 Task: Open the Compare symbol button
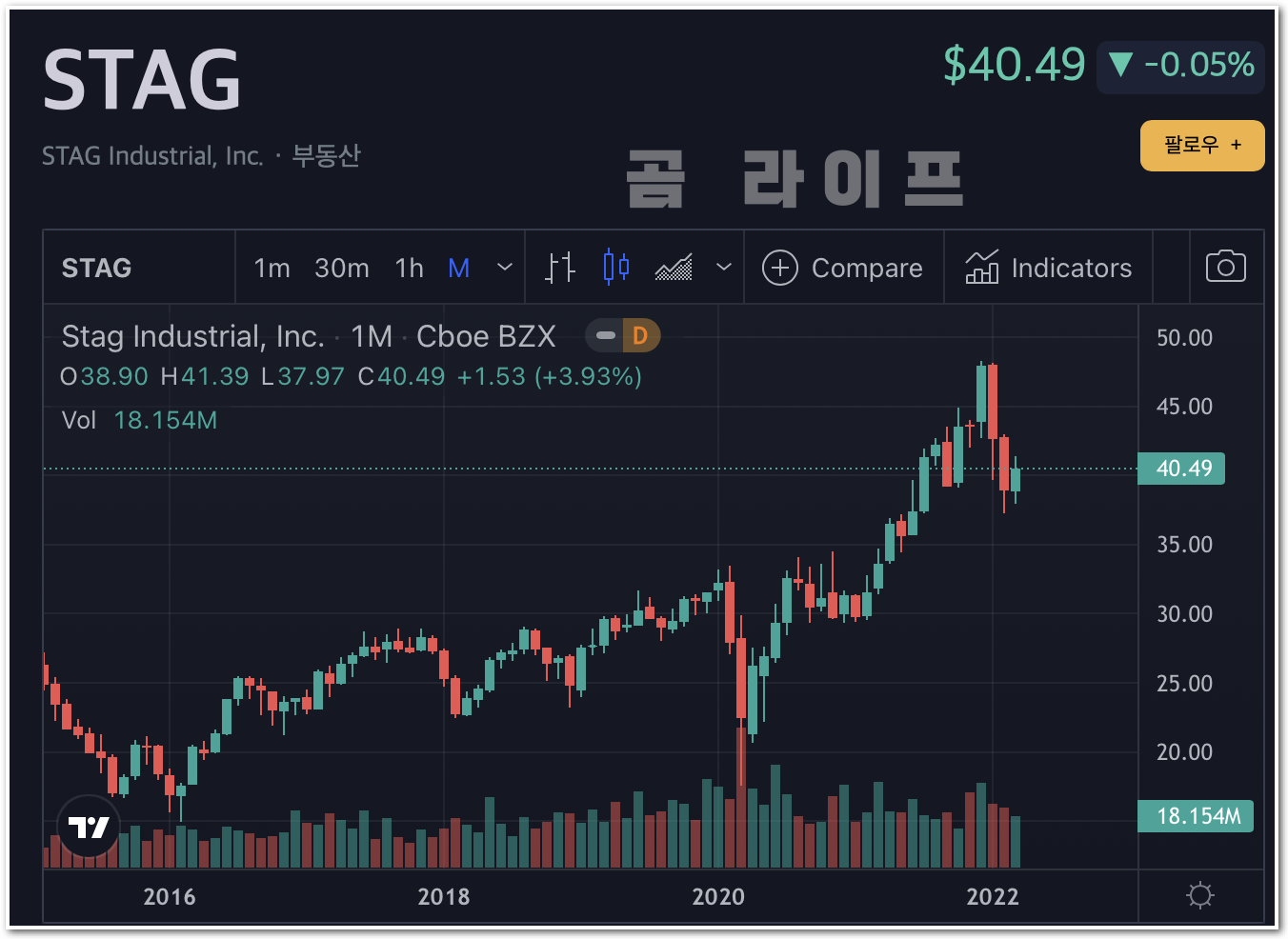click(843, 268)
